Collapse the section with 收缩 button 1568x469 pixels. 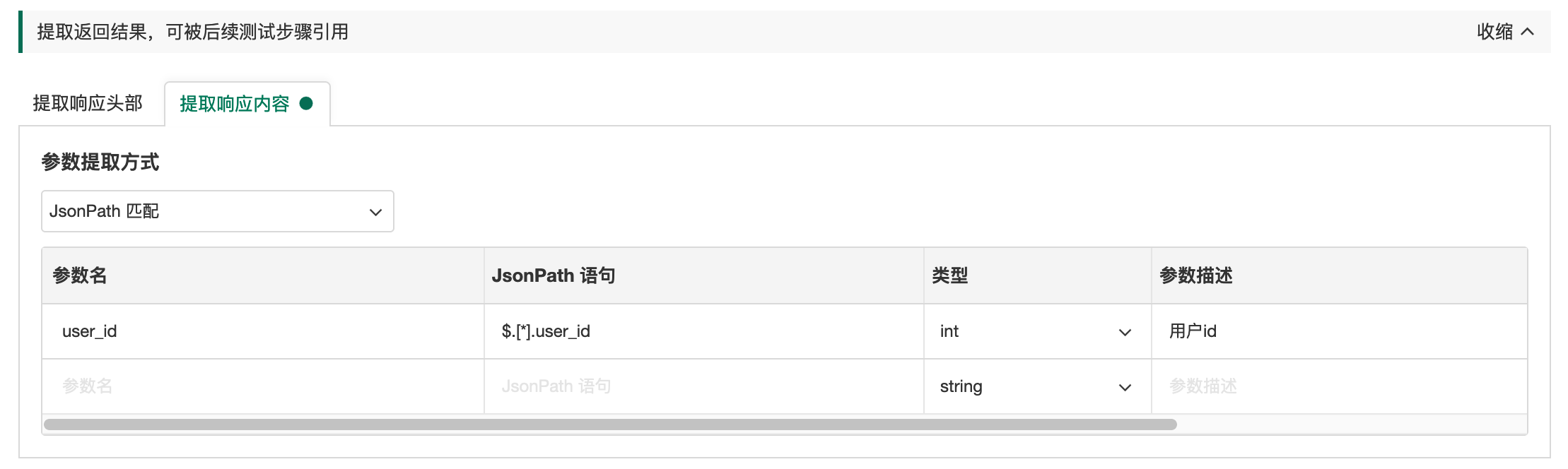(x=1494, y=32)
